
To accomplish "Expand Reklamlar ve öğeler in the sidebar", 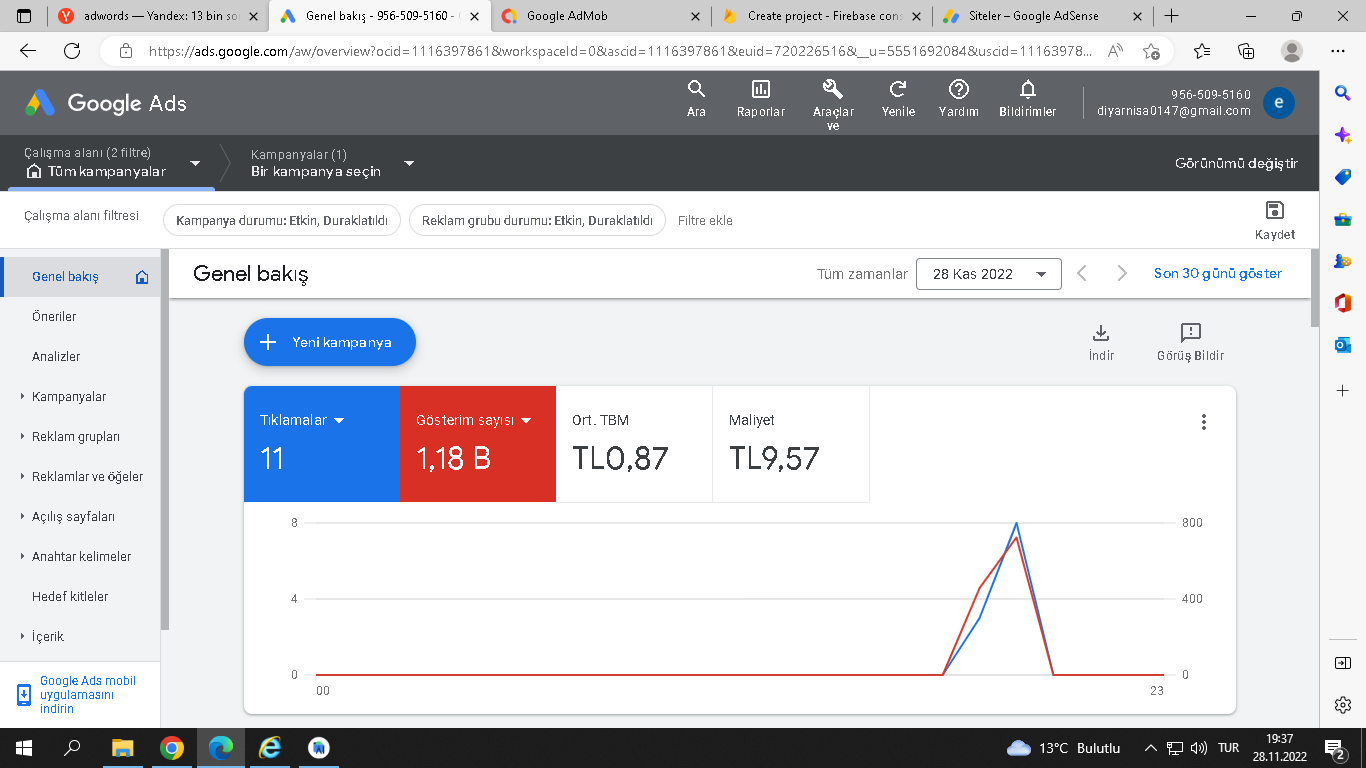I will [22, 477].
